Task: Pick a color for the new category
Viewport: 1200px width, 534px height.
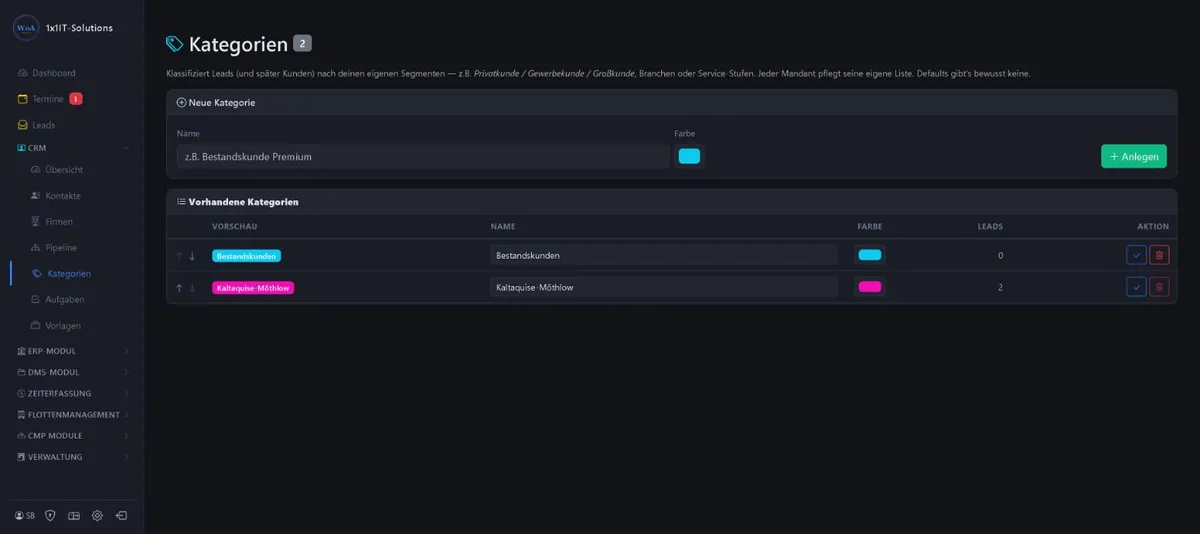Action: [689, 156]
